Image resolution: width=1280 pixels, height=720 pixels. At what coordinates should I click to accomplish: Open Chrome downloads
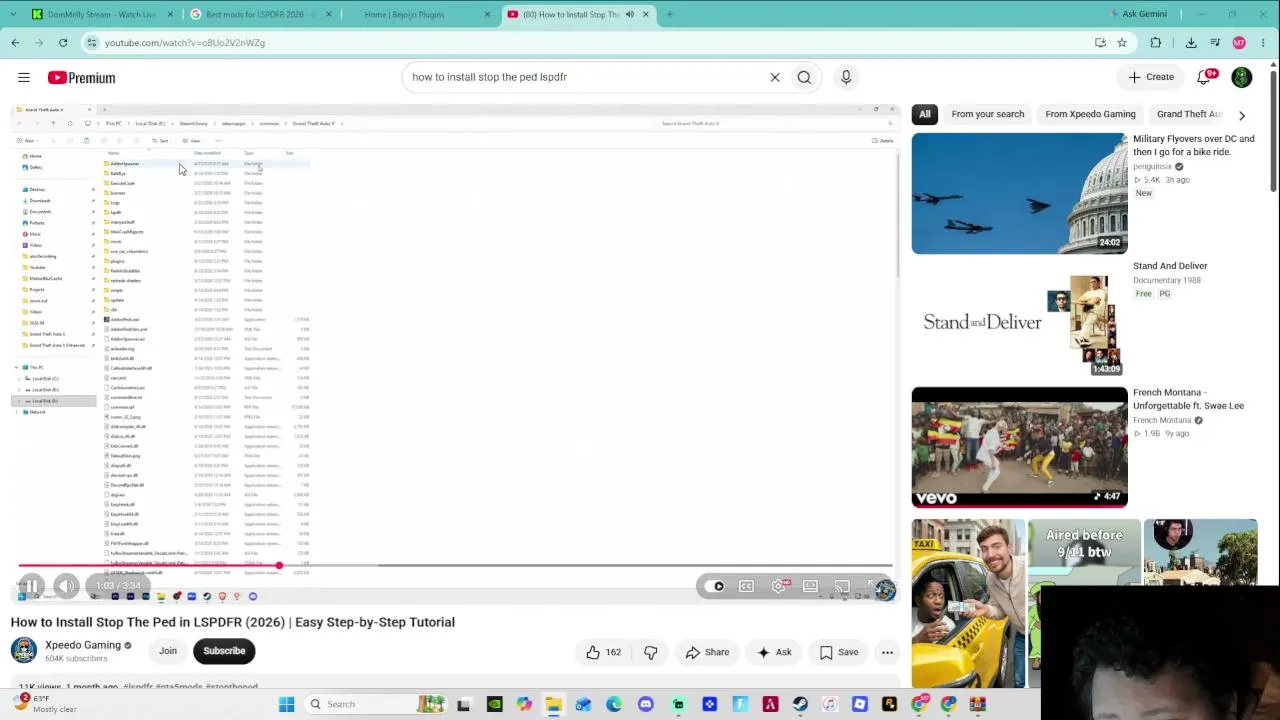tap(1191, 43)
